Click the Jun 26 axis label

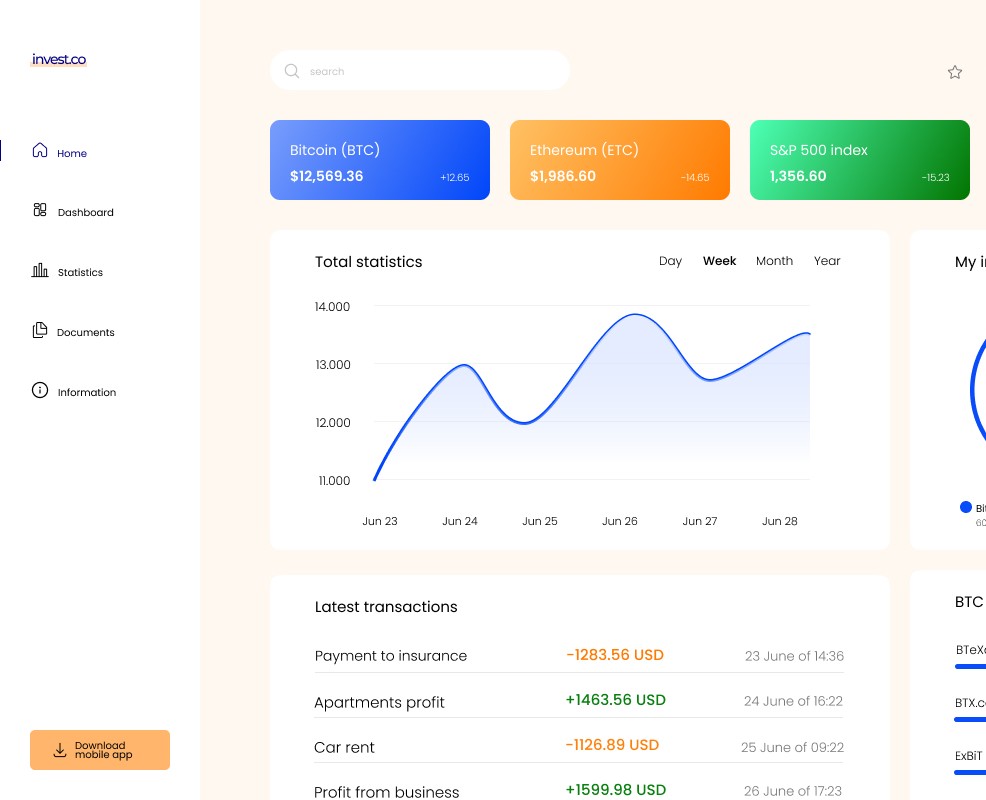619,521
